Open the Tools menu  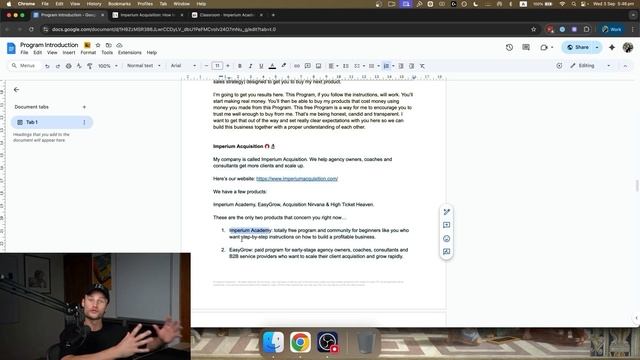click(x=107, y=53)
